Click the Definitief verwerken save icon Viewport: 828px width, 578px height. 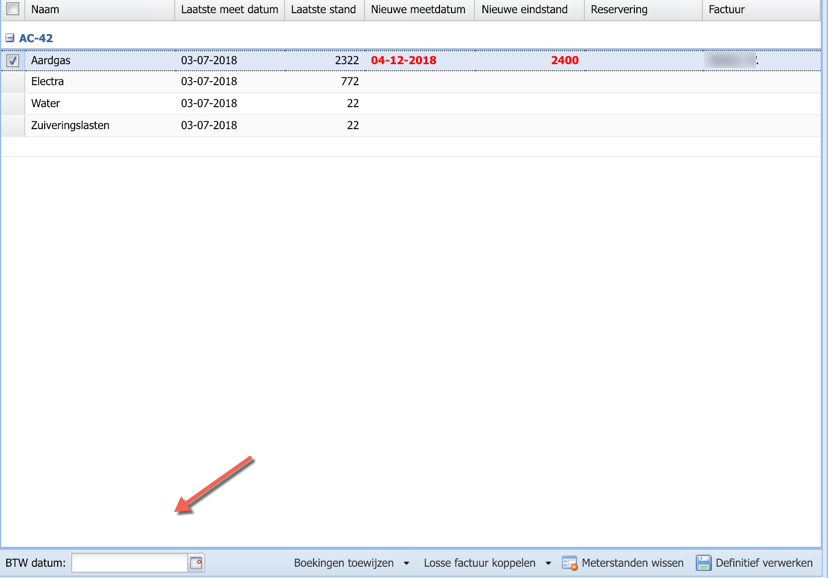click(703, 563)
